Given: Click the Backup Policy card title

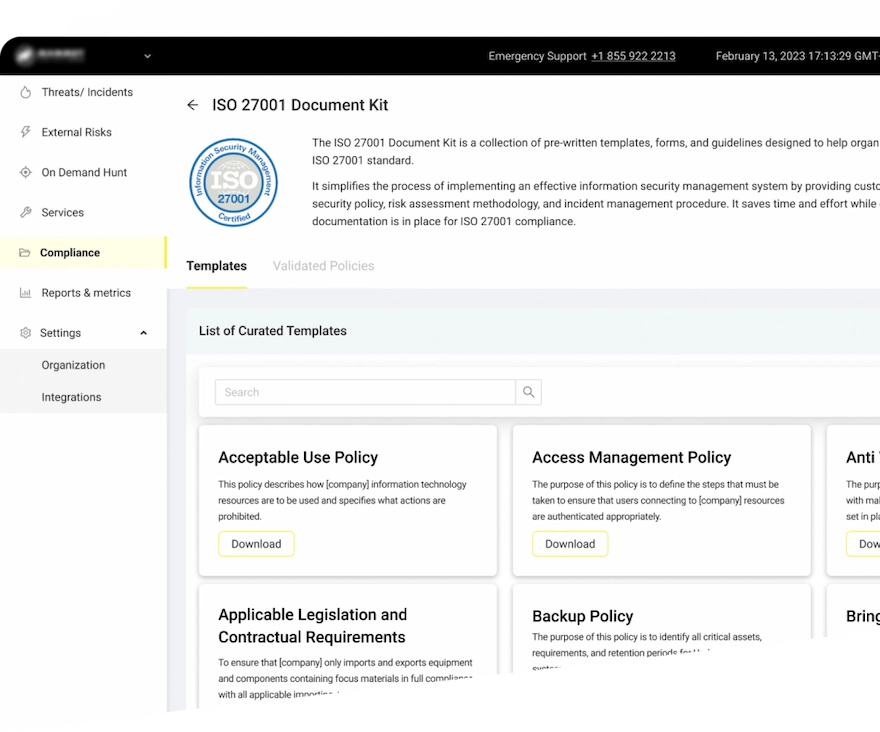Looking at the screenshot, I should pos(583,616).
